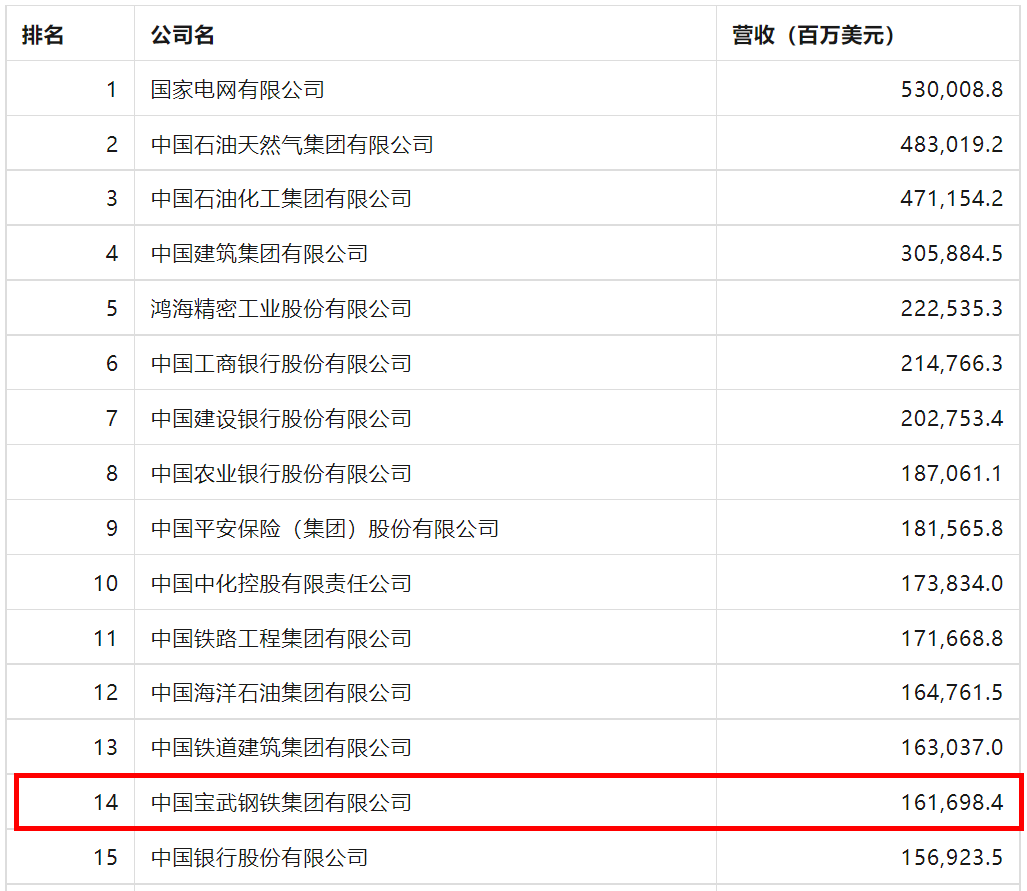Select revenue figure 305,884.5

(952, 254)
